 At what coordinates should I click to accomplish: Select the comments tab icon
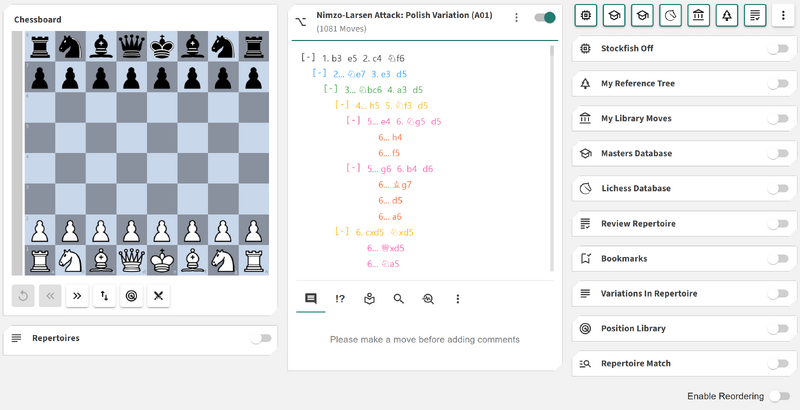click(310, 298)
